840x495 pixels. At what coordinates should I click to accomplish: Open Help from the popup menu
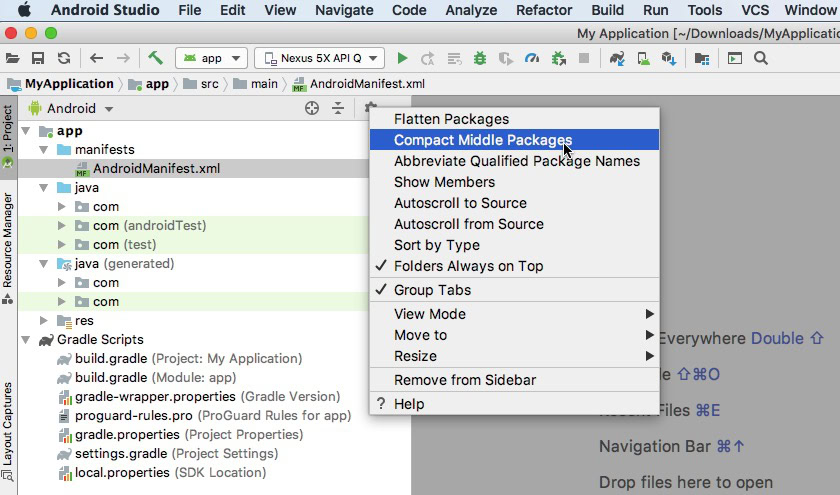514,404
